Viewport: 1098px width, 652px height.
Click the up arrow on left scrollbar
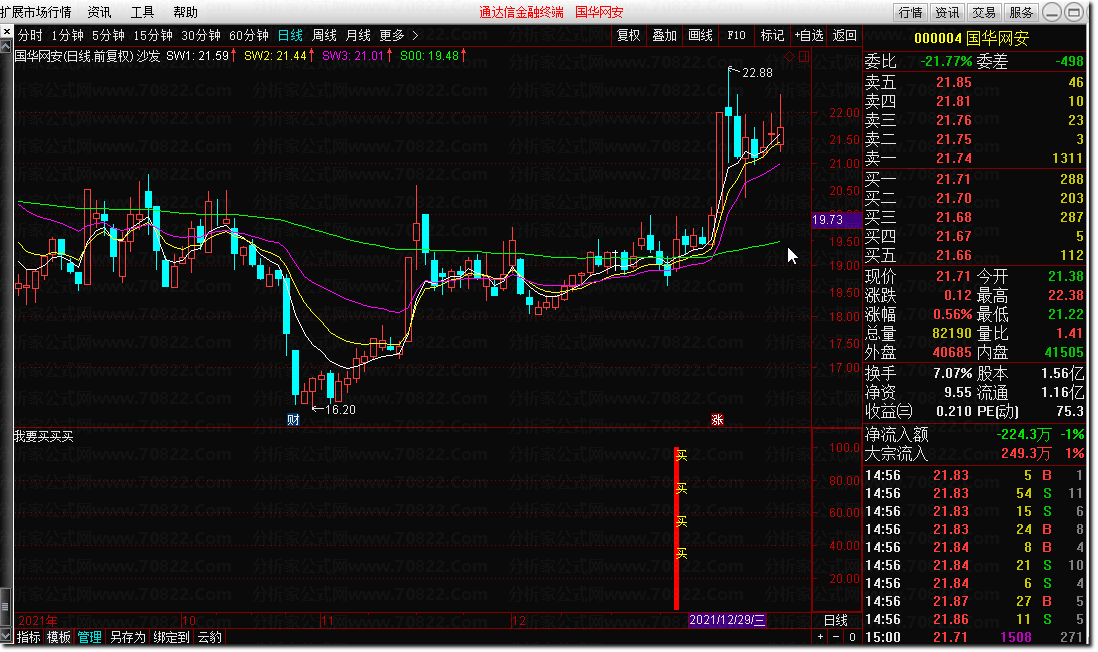[6, 46]
